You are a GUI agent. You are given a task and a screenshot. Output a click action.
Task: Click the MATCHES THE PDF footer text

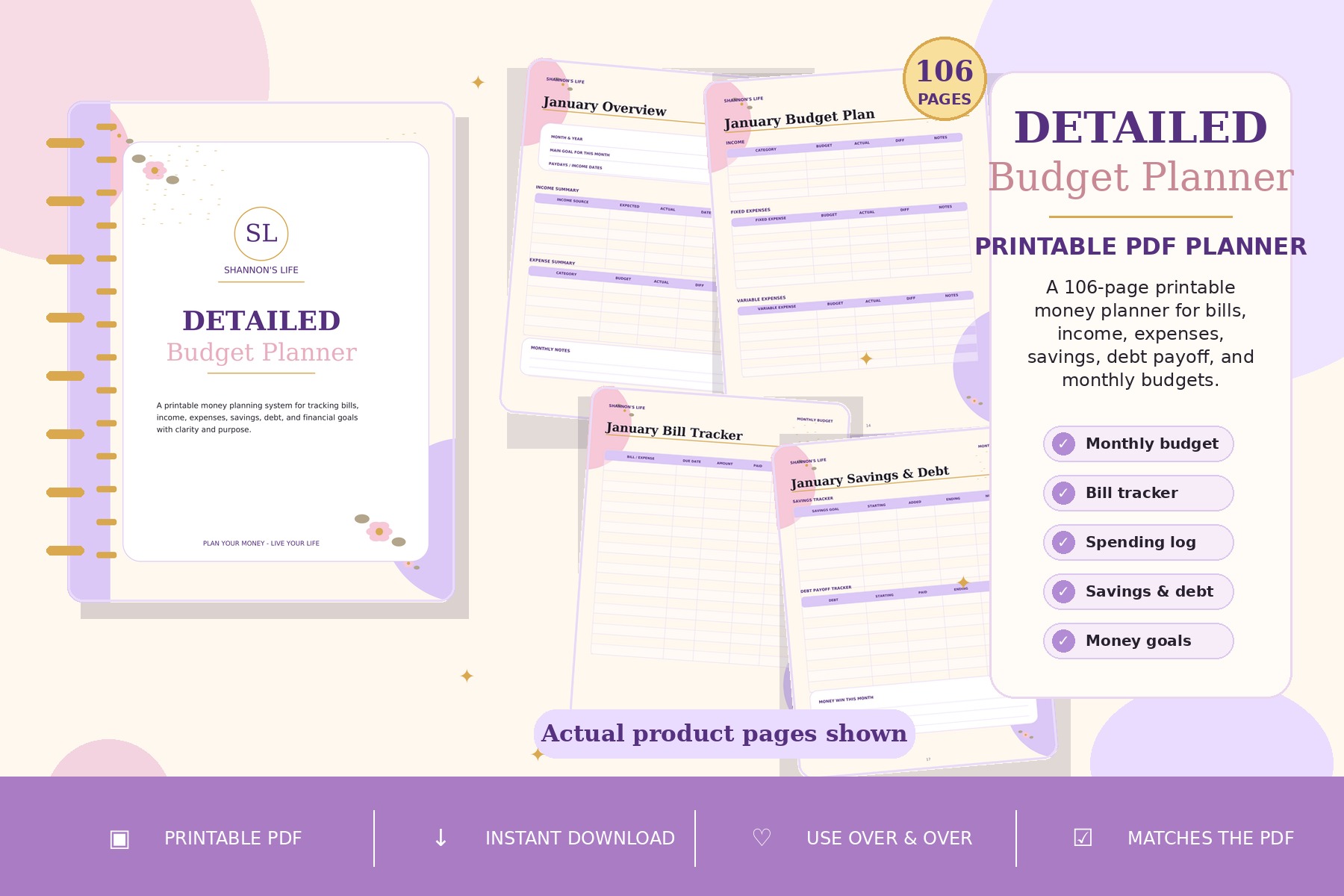click(1210, 839)
